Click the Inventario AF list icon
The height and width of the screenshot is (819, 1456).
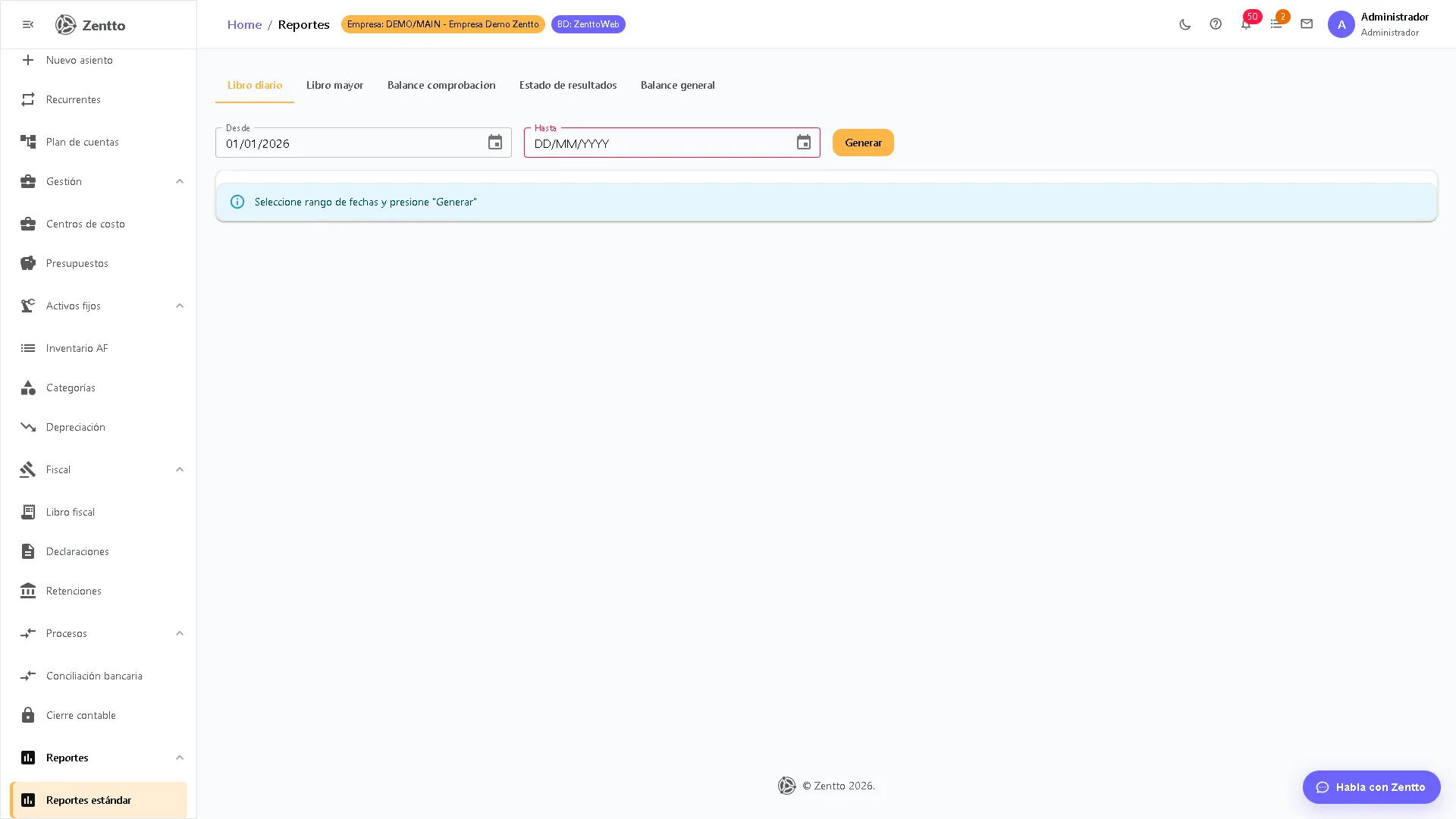click(x=28, y=348)
